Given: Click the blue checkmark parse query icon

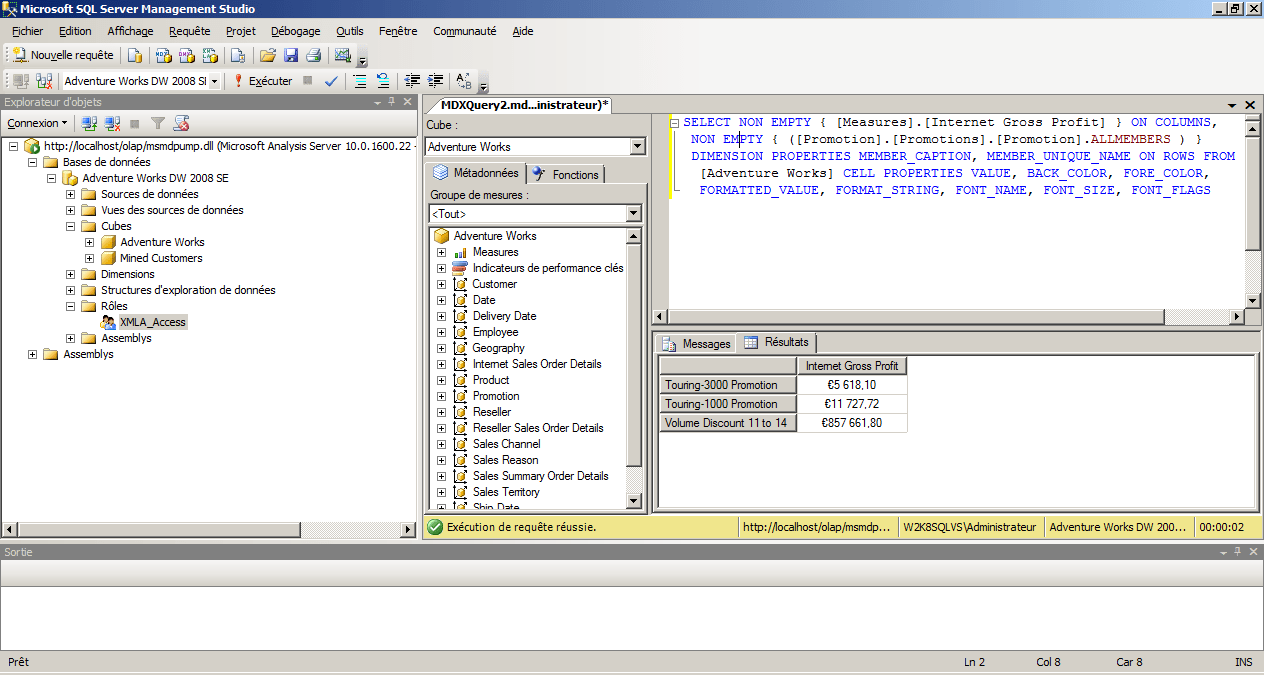Looking at the screenshot, I should pyautogui.click(x=331, y=81).
